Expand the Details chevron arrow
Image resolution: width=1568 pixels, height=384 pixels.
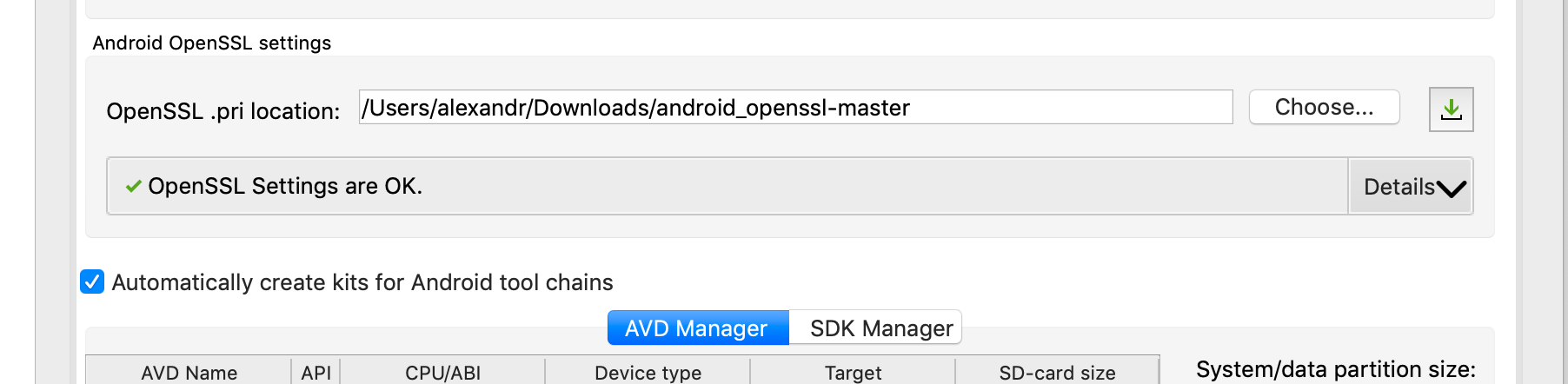[1451, 188]
